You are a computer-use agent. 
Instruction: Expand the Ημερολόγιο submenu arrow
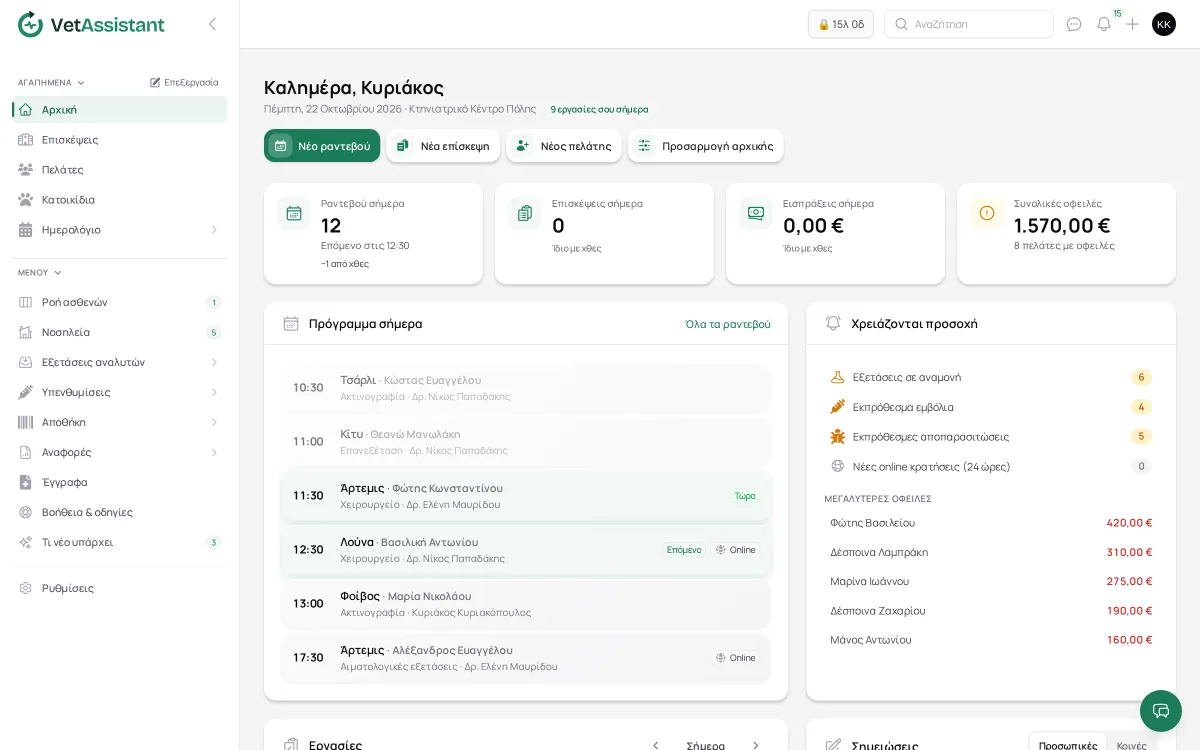[214, 230]
